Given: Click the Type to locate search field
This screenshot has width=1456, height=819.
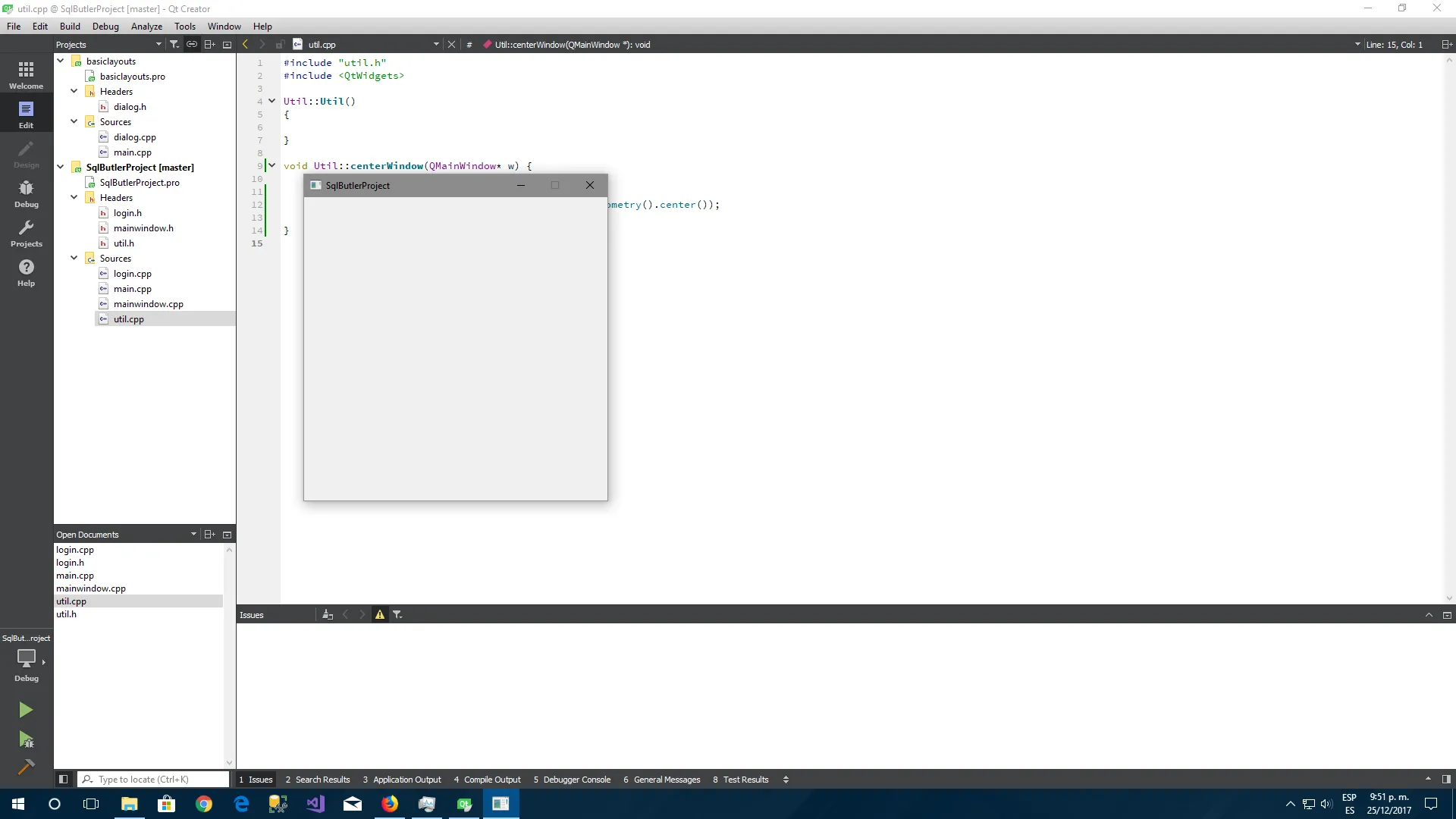Looking at the screenshot, I should [x=159, y=779].
